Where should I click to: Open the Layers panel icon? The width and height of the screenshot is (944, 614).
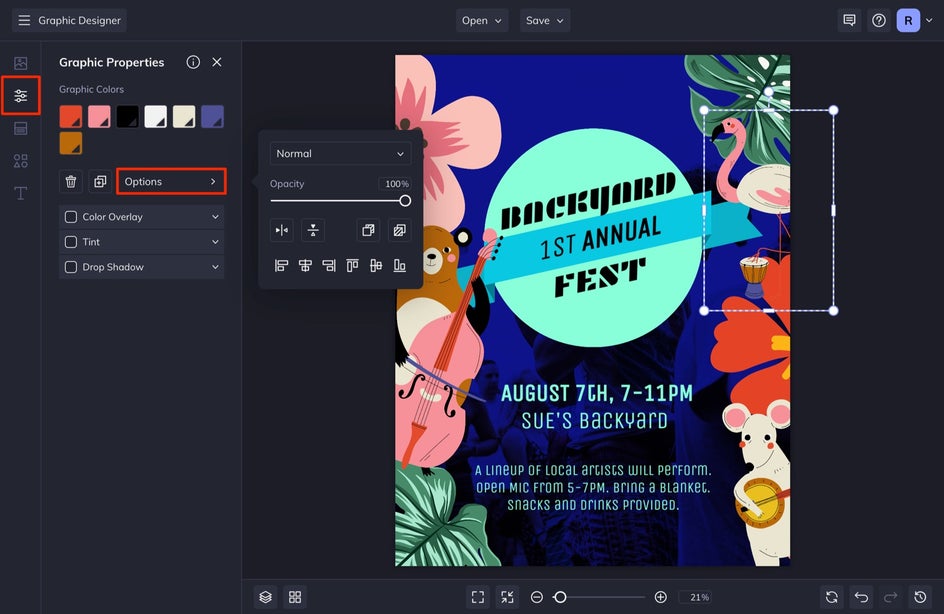[x=265, y=597]
